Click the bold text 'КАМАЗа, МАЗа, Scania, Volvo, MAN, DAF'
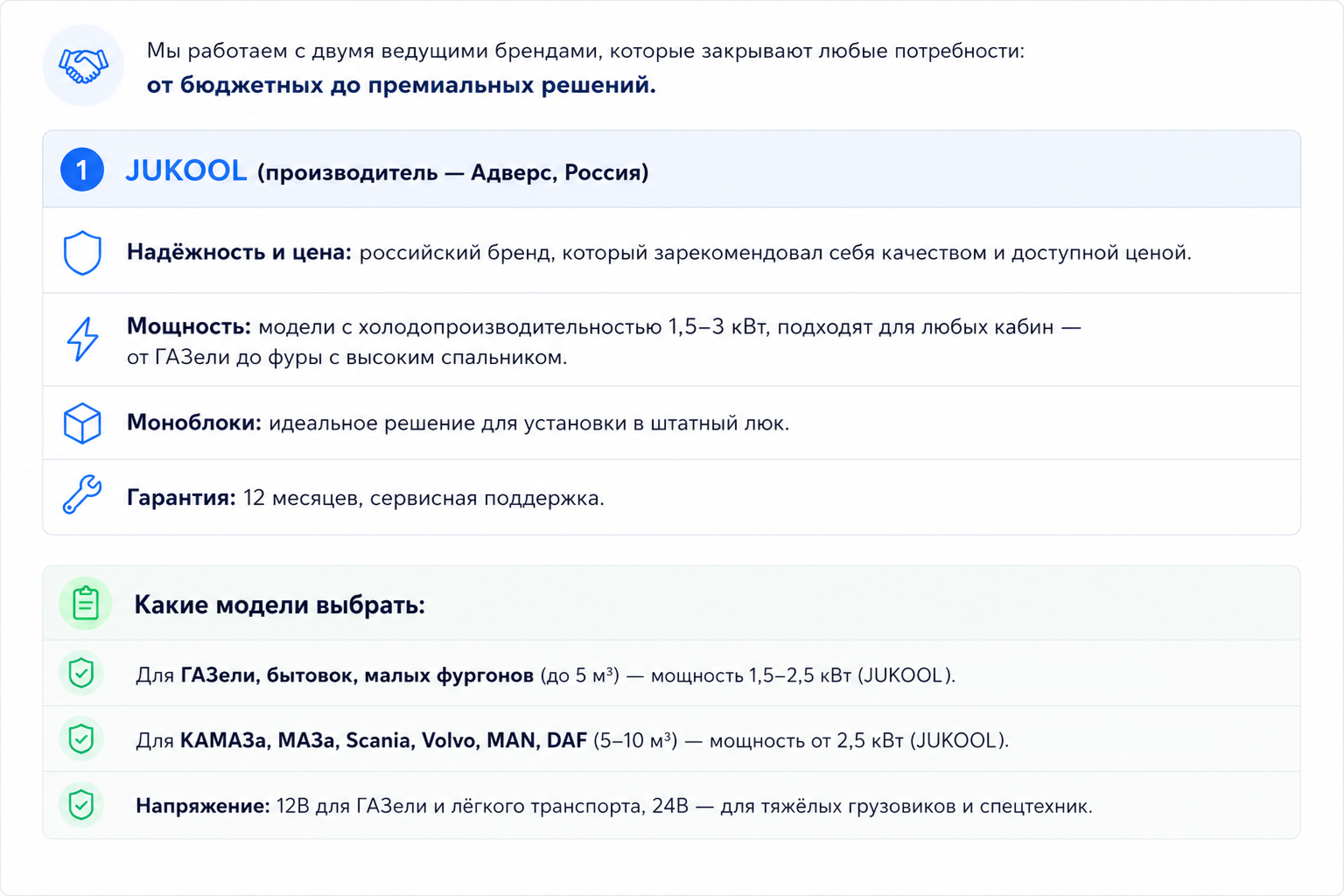This screenshot has height=896, width=1344. tap(383, 741)
